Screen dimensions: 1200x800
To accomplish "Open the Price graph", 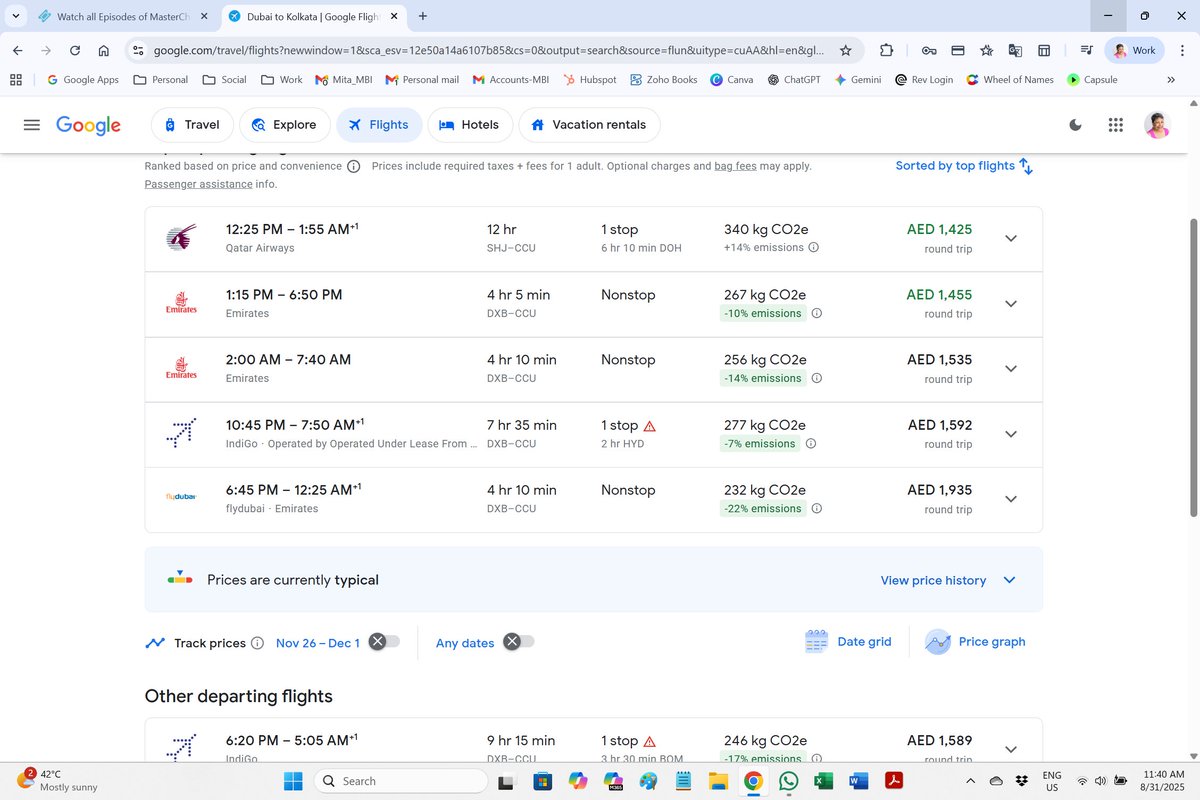I will click(975, 642).
